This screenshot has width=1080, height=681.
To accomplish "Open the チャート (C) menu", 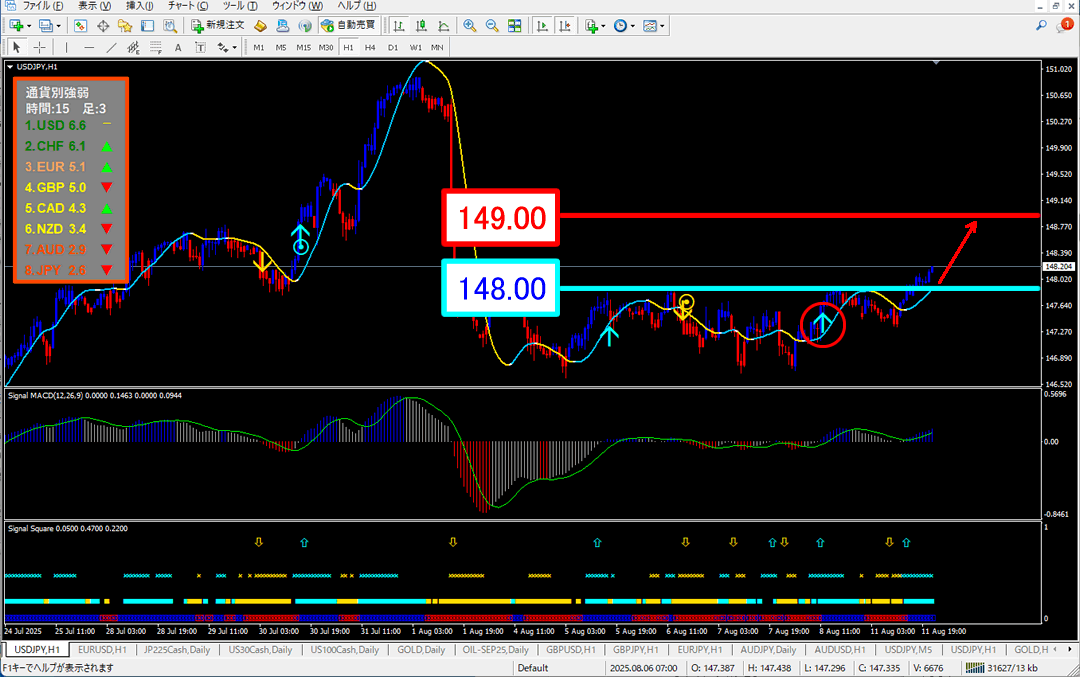I will [188, 6].
